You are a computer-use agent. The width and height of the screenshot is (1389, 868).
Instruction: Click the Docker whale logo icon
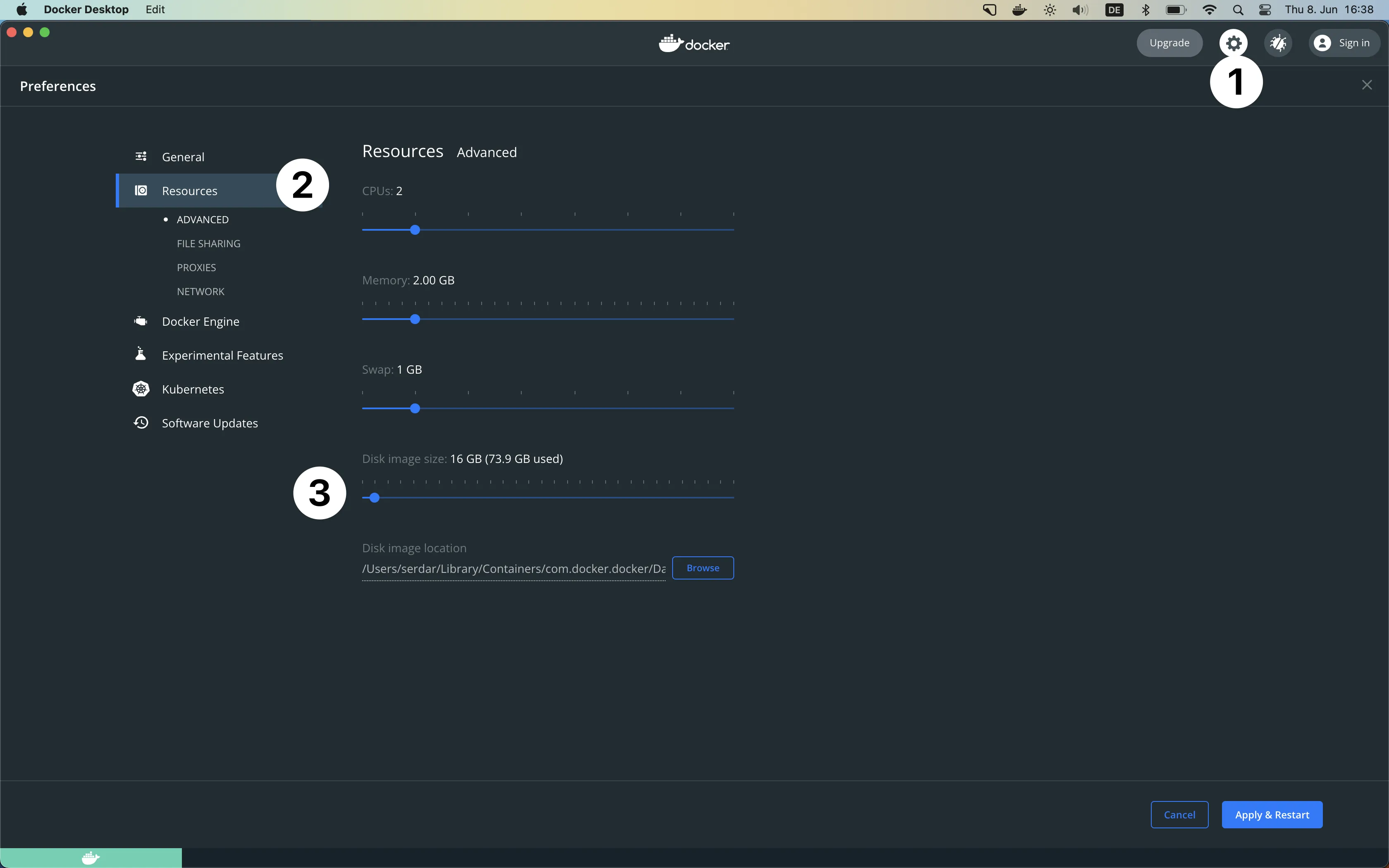pyautogui.click(x=672, y=43)
